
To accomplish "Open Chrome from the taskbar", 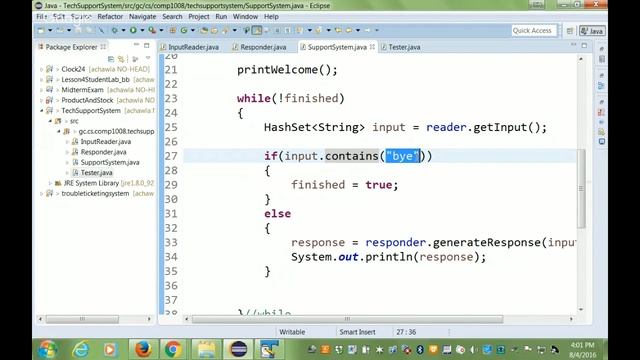I will (173, 349).
